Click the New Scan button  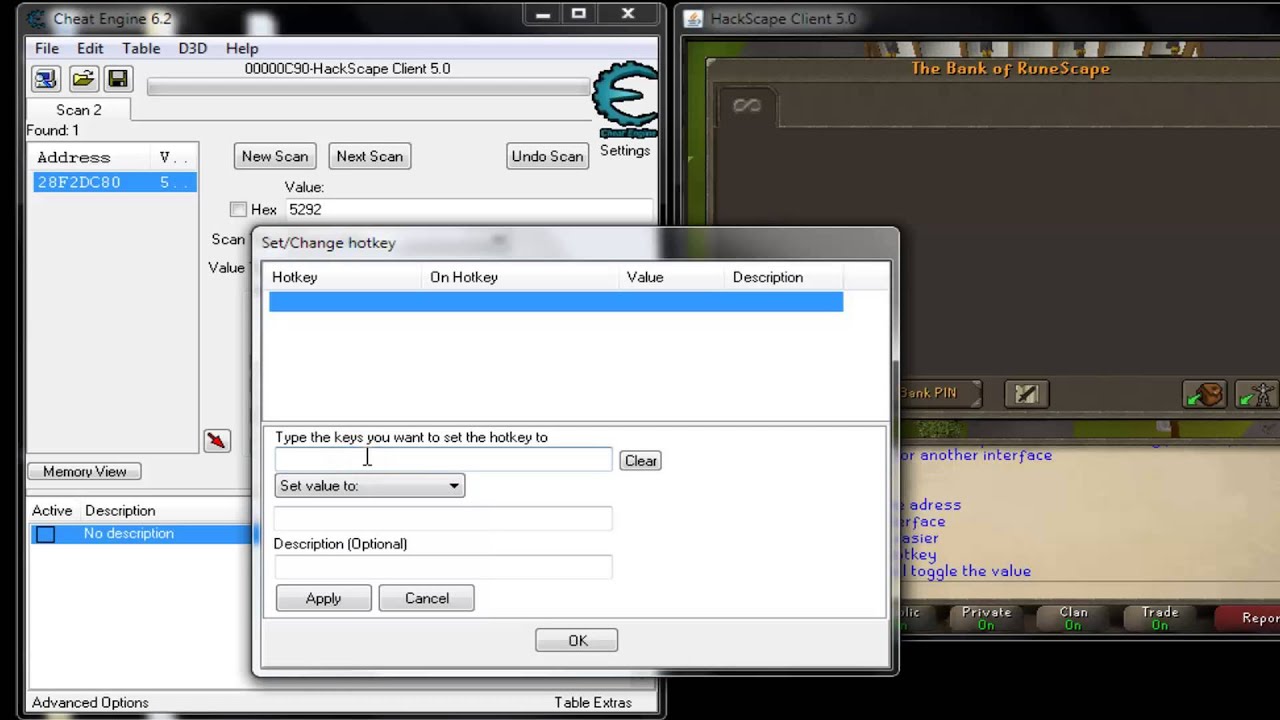pyautogui.click(x=275, y=156)
